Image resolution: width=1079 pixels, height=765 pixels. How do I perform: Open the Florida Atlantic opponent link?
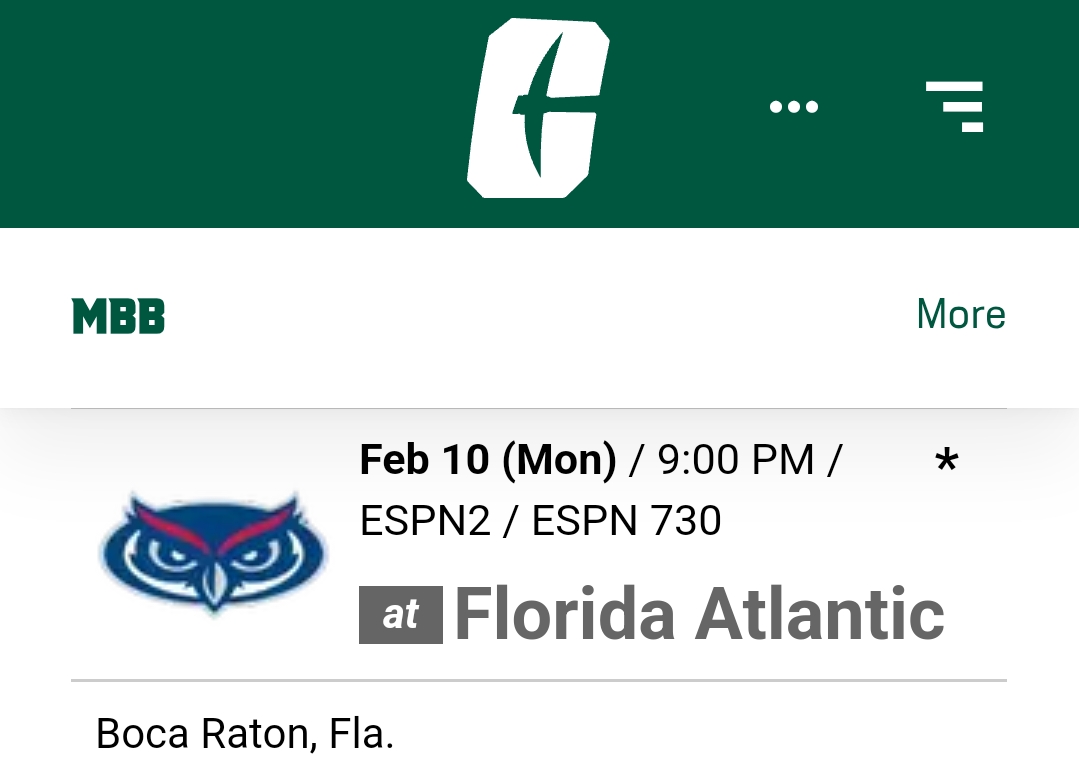pos(699,614)
